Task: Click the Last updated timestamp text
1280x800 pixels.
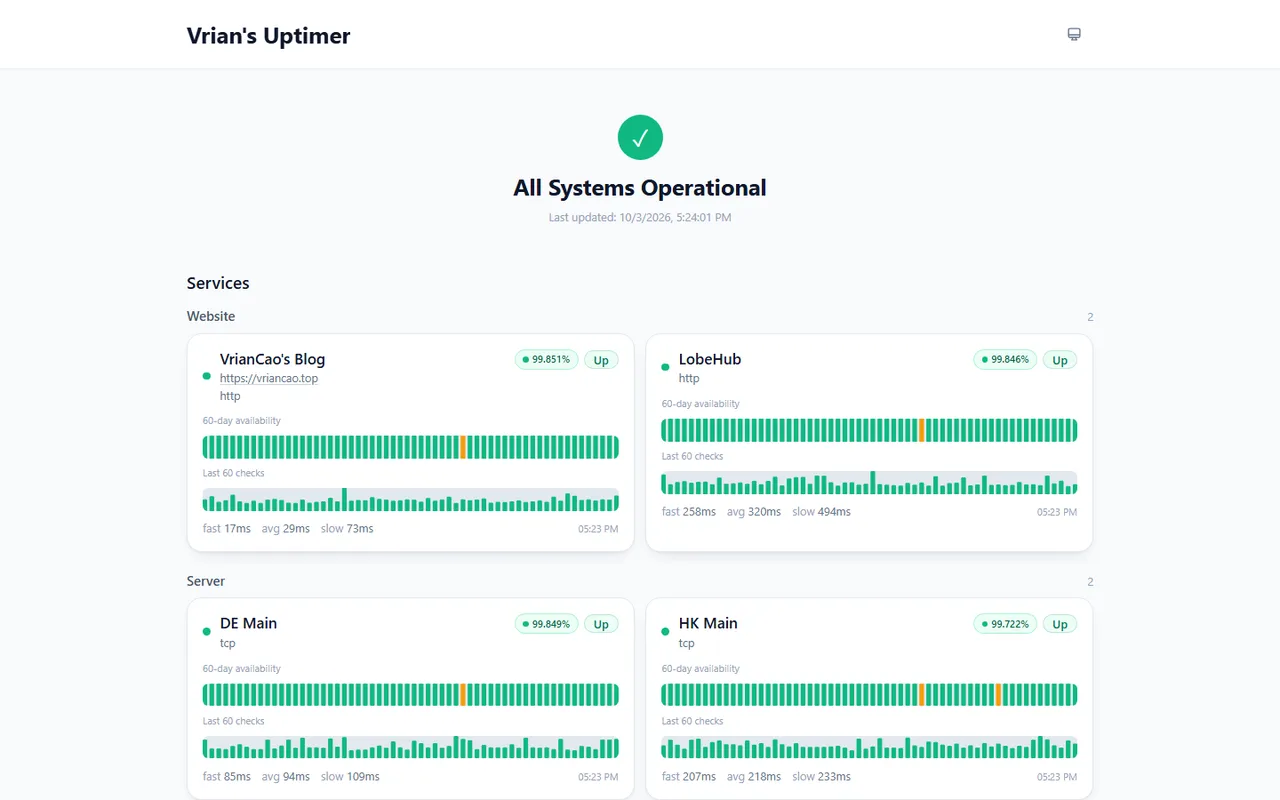Action: pos(640,217)
